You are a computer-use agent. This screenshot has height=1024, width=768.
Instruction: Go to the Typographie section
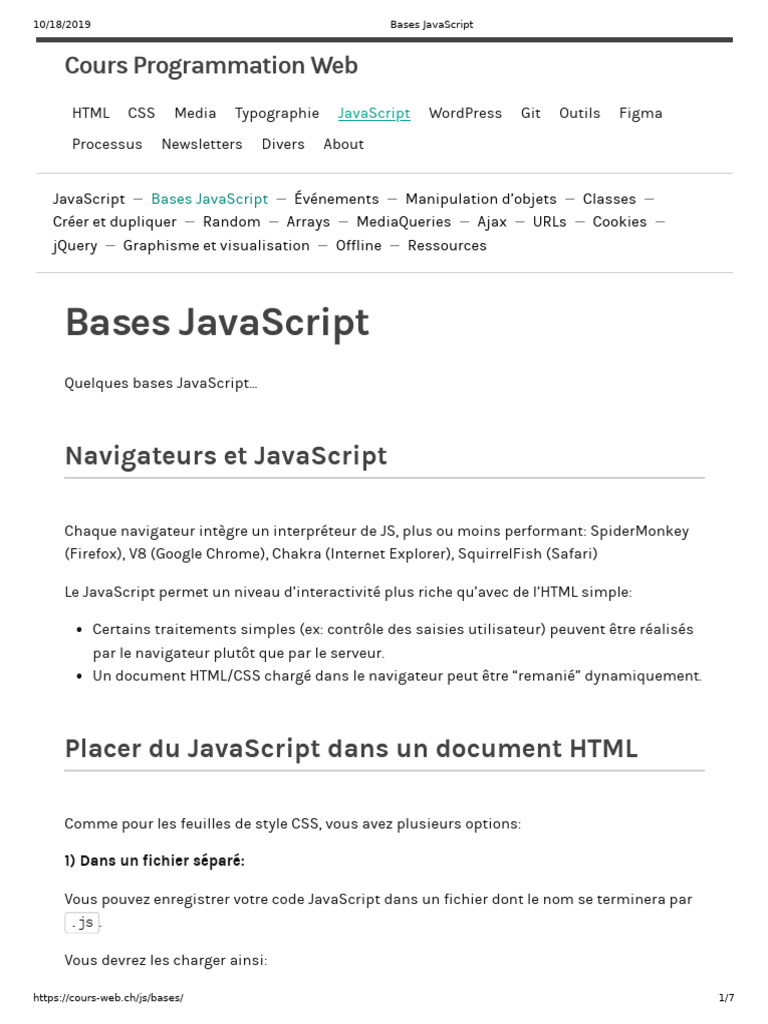click(277, 113)
